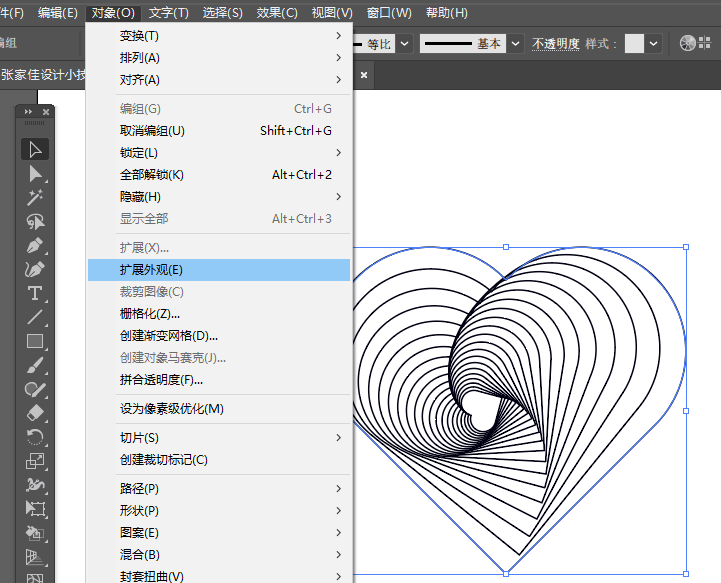Image resolution: width=721 pixels, height=583 pixels.
Task: Select the Rotate tool
Action: [x=35, y=436]
